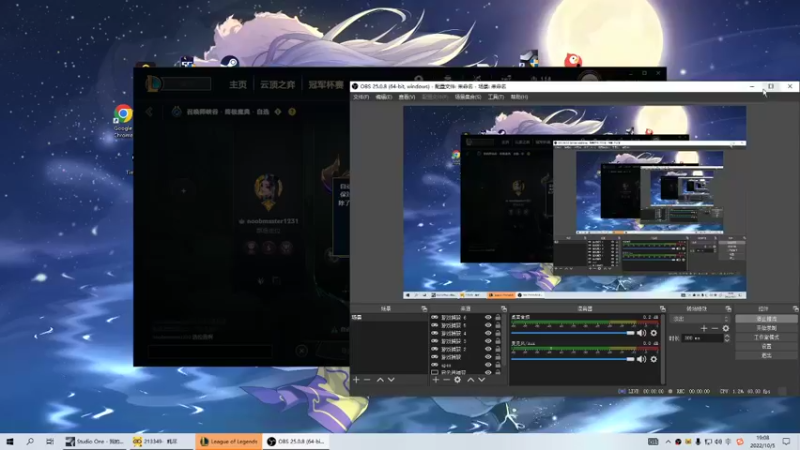Toggle the lock on window capture source 5
The image size is (800, 450).
498,326
